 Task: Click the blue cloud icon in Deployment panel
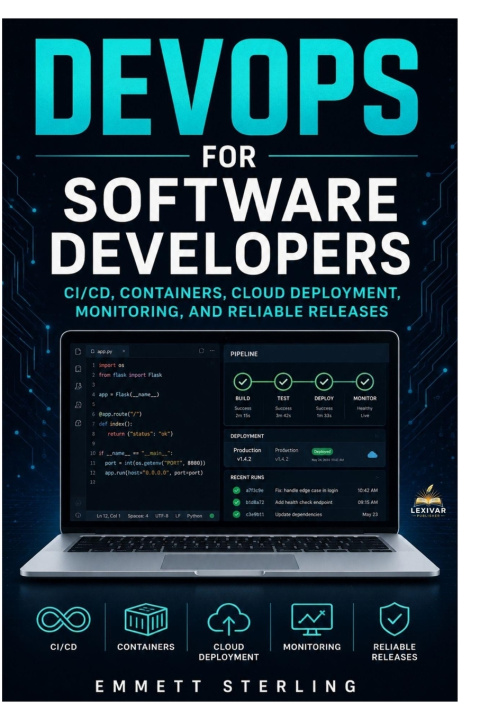373,455
